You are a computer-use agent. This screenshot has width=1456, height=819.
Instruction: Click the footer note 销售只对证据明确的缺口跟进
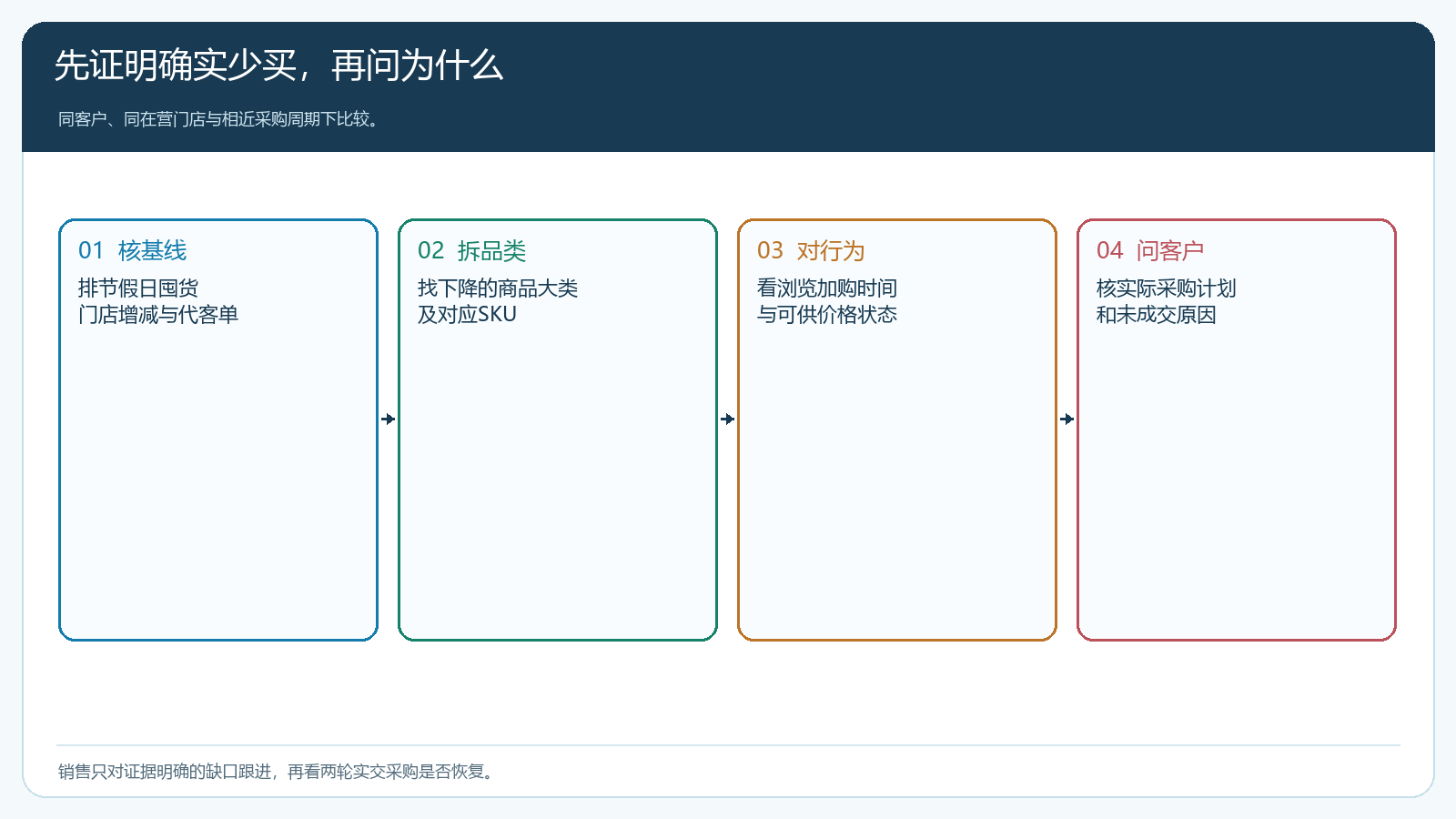(x=165, y=772)
